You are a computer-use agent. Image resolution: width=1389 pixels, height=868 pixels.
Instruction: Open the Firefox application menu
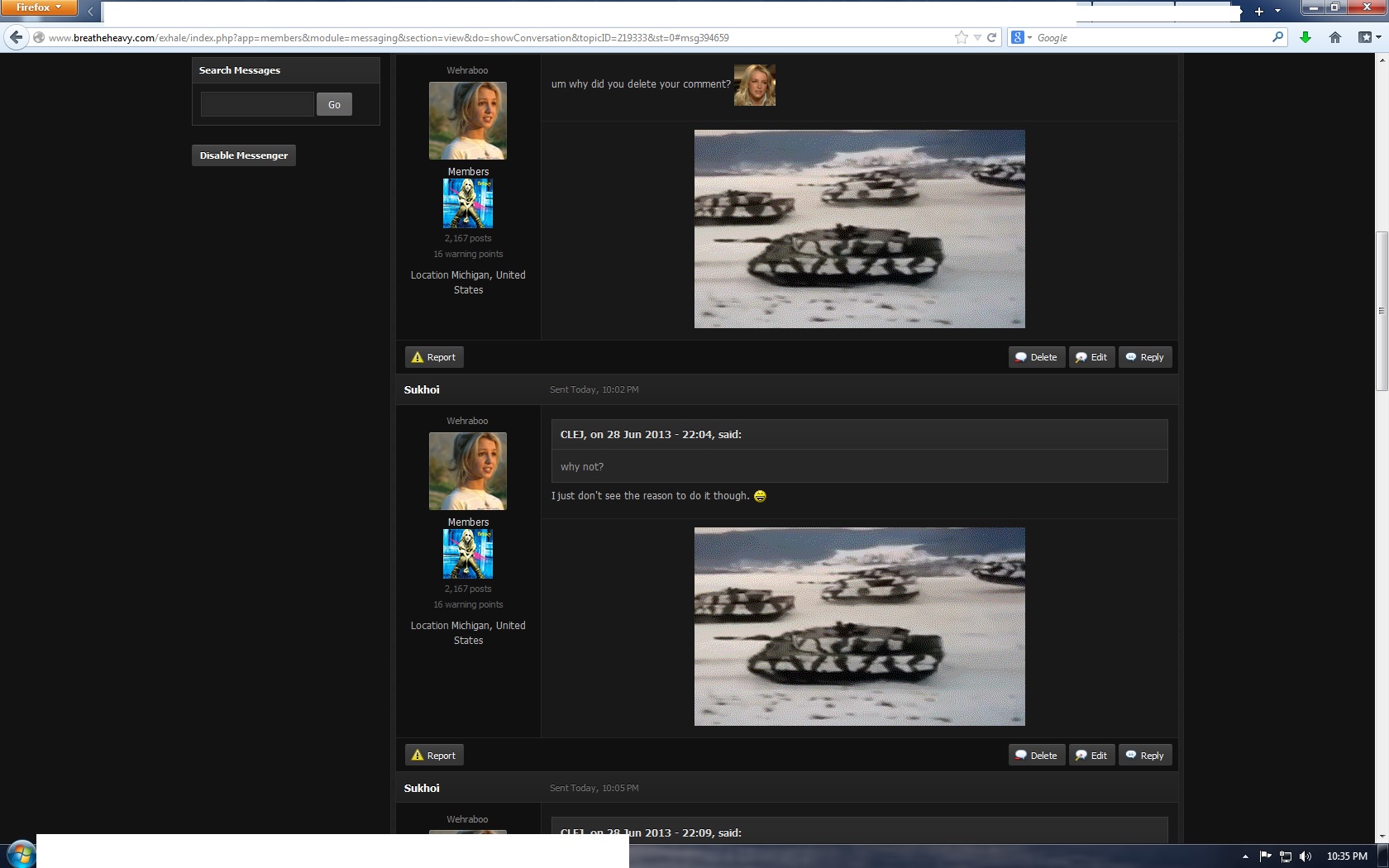(38, 8)
